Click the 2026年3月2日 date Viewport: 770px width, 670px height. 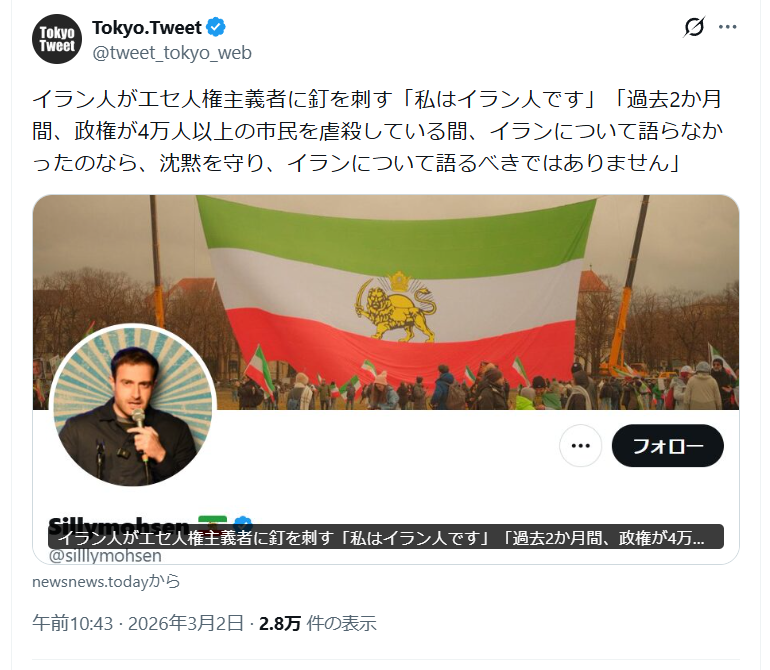coord(186,623)
